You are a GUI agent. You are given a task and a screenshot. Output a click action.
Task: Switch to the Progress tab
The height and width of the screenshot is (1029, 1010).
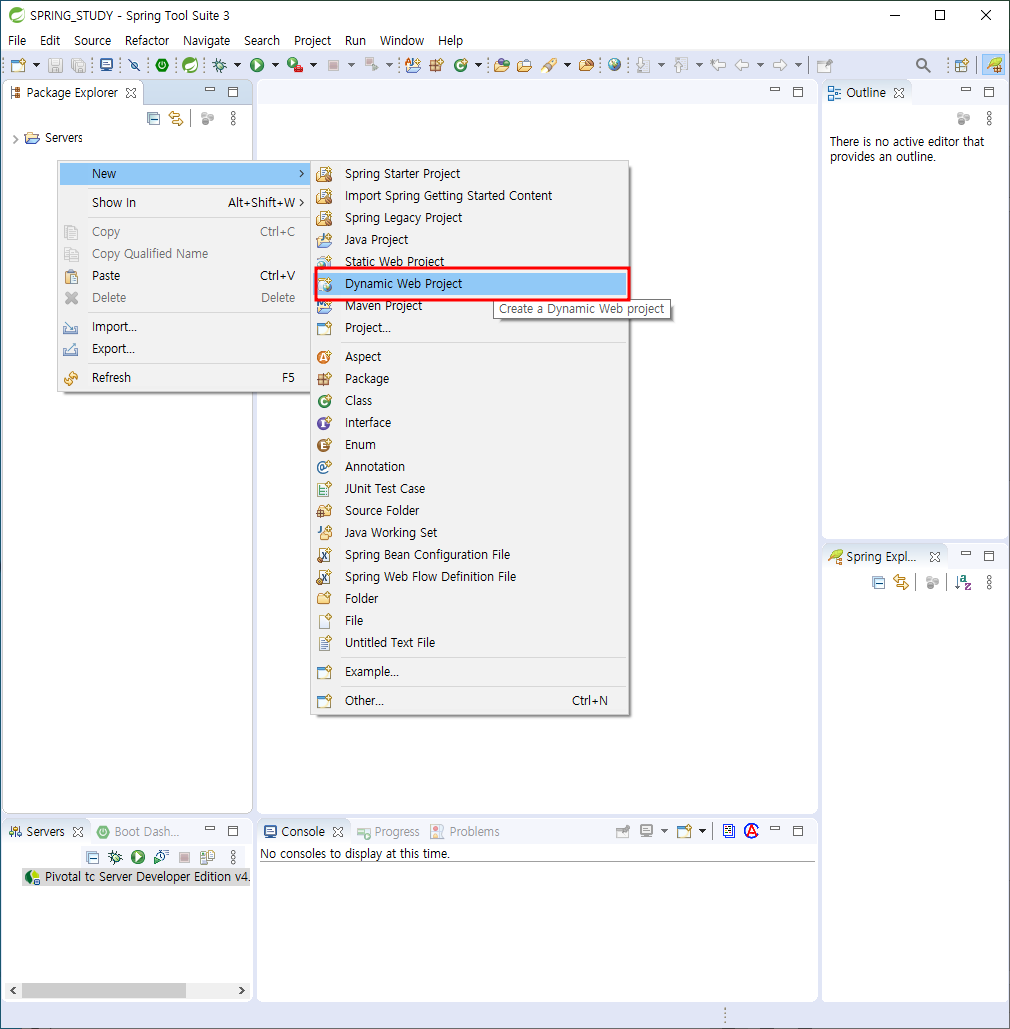point(389,832)
